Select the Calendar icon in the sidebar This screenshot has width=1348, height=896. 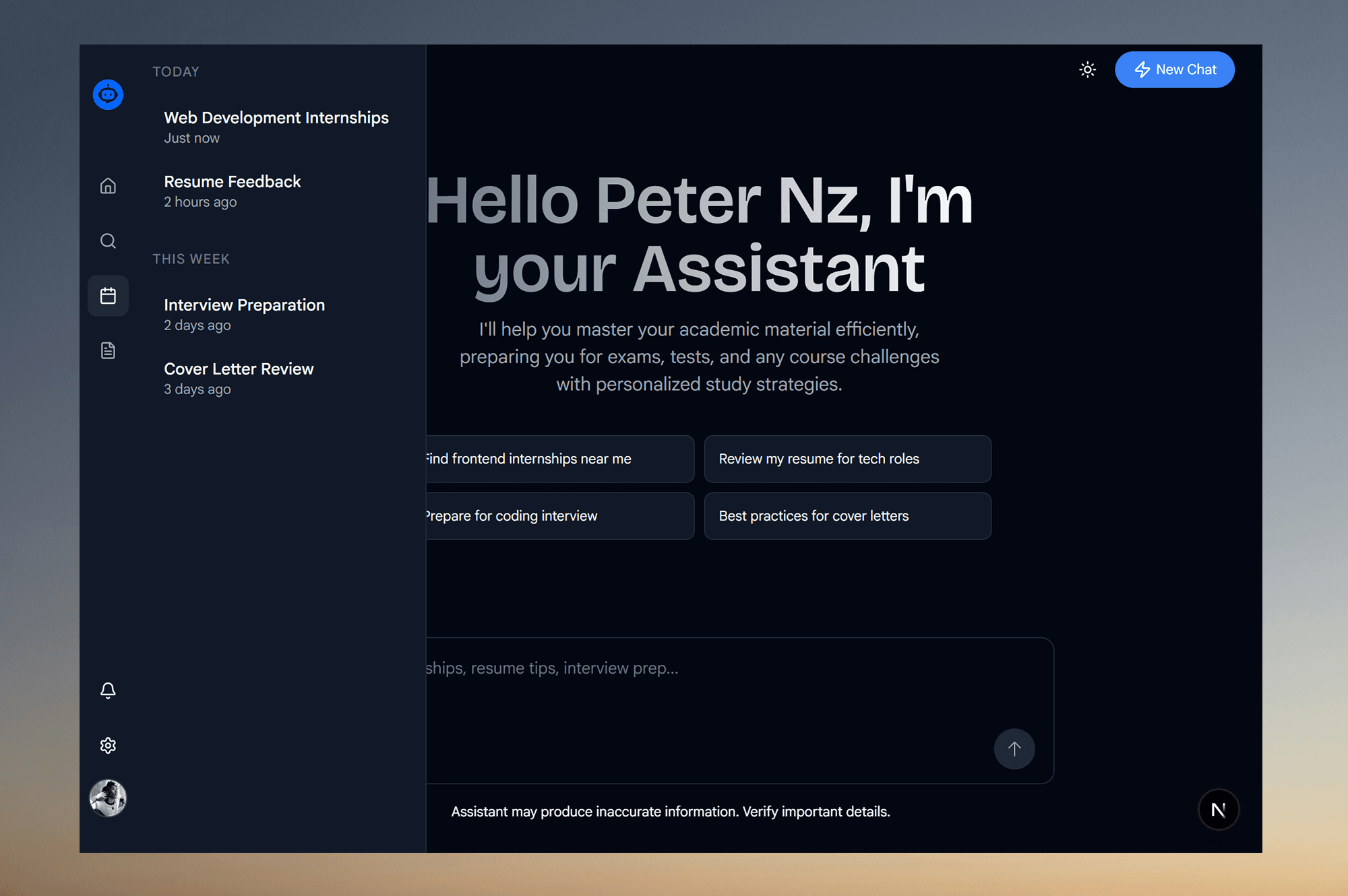[108, 295]
